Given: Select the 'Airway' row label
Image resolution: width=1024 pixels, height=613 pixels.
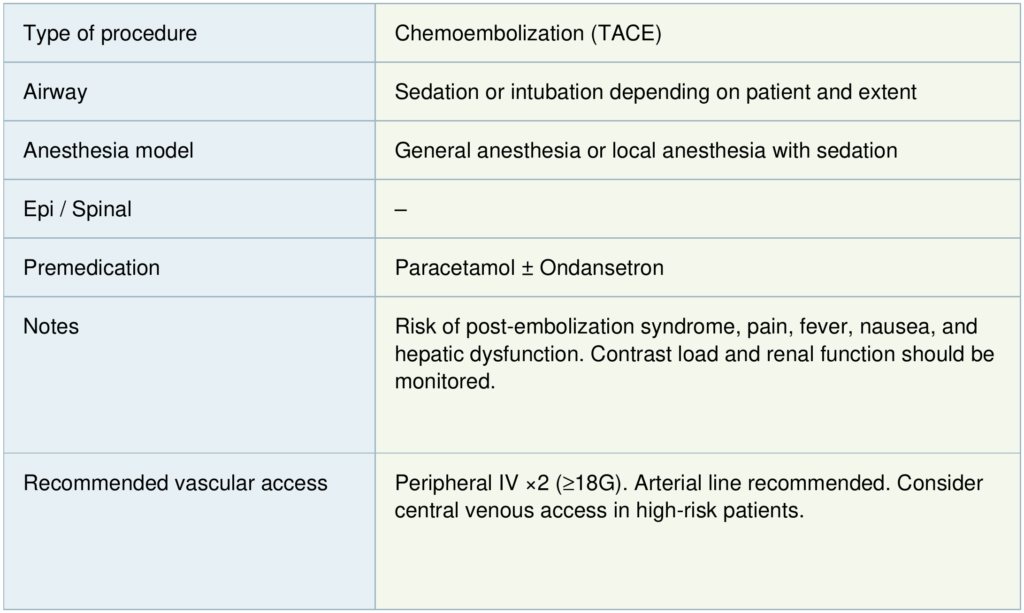Looking at the screenshot, I should [x=55, y=92].
